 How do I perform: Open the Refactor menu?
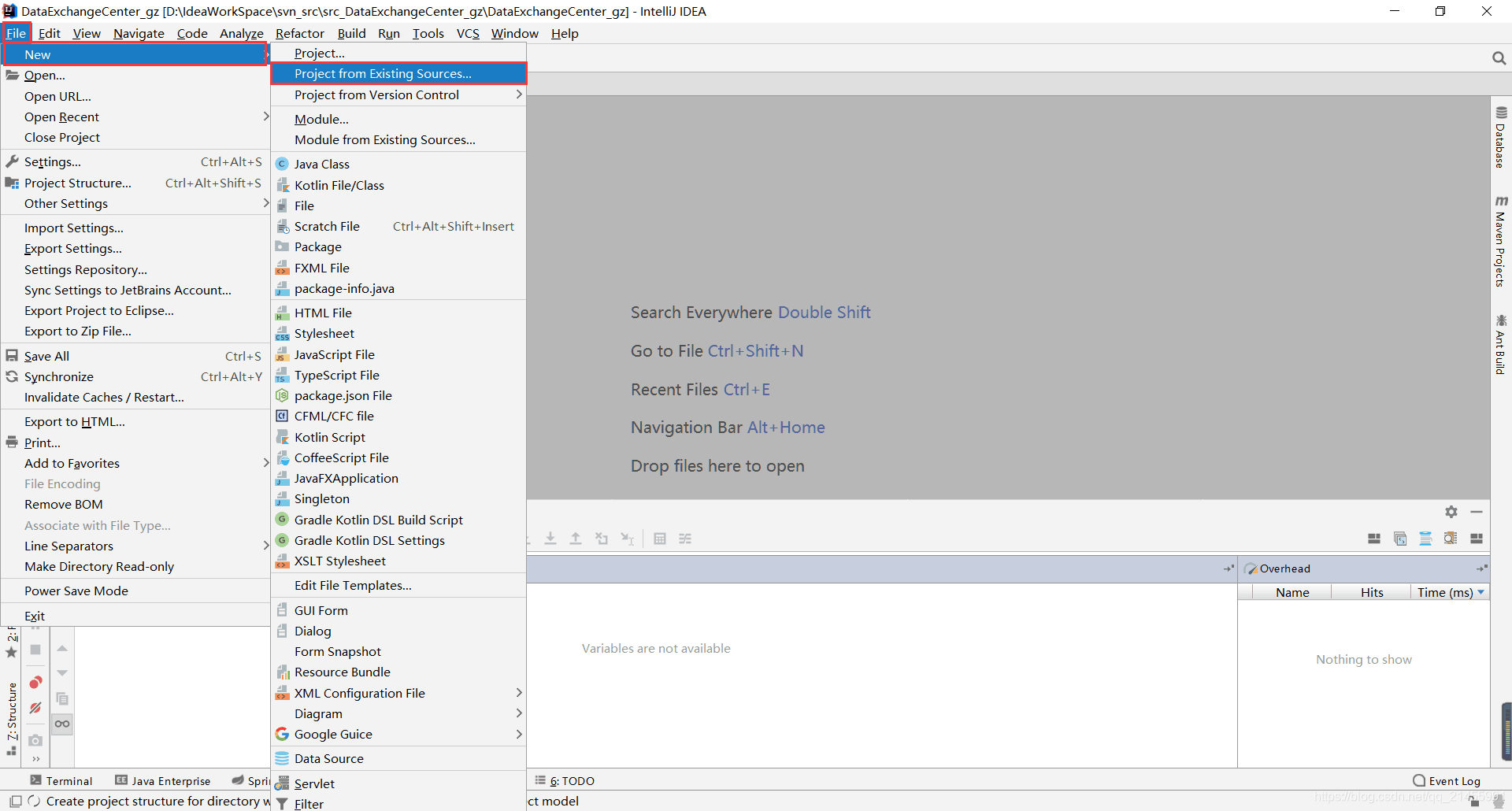coord(300,33)
